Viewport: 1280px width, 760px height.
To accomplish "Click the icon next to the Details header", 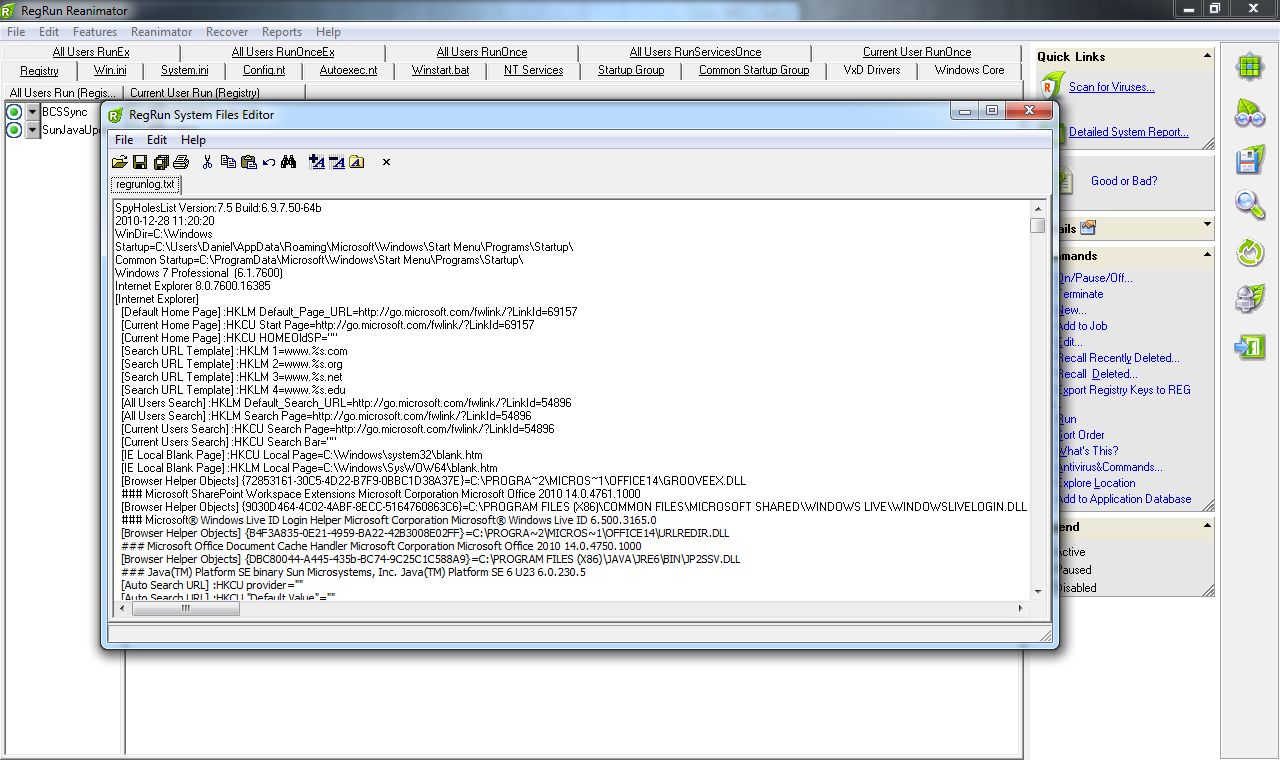I will (1088, 227).
